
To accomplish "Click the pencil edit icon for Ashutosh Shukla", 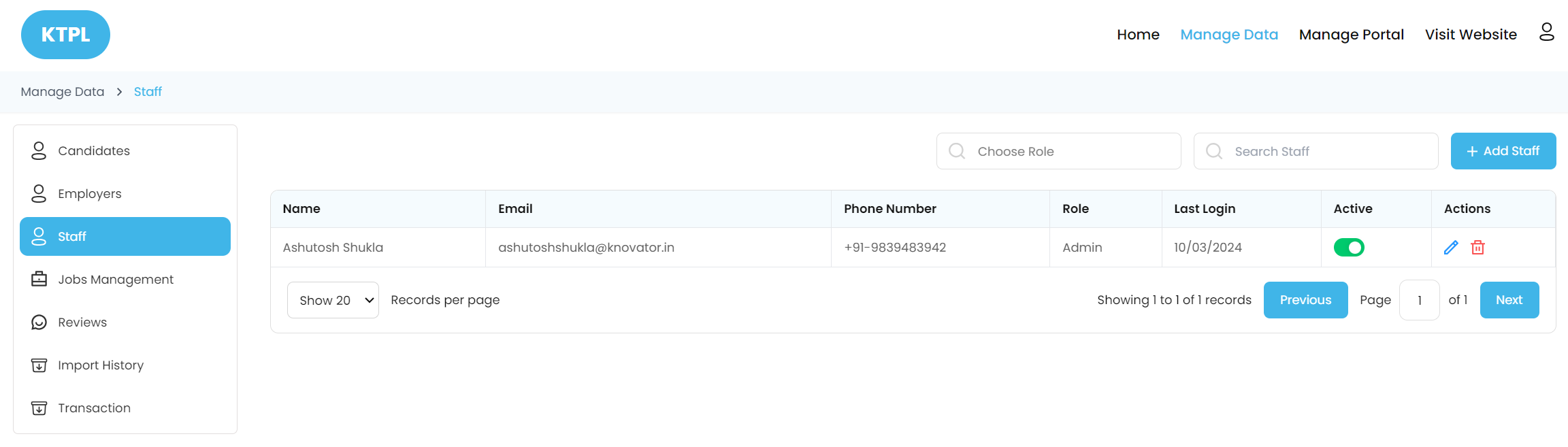I will tap(1451, 248).
